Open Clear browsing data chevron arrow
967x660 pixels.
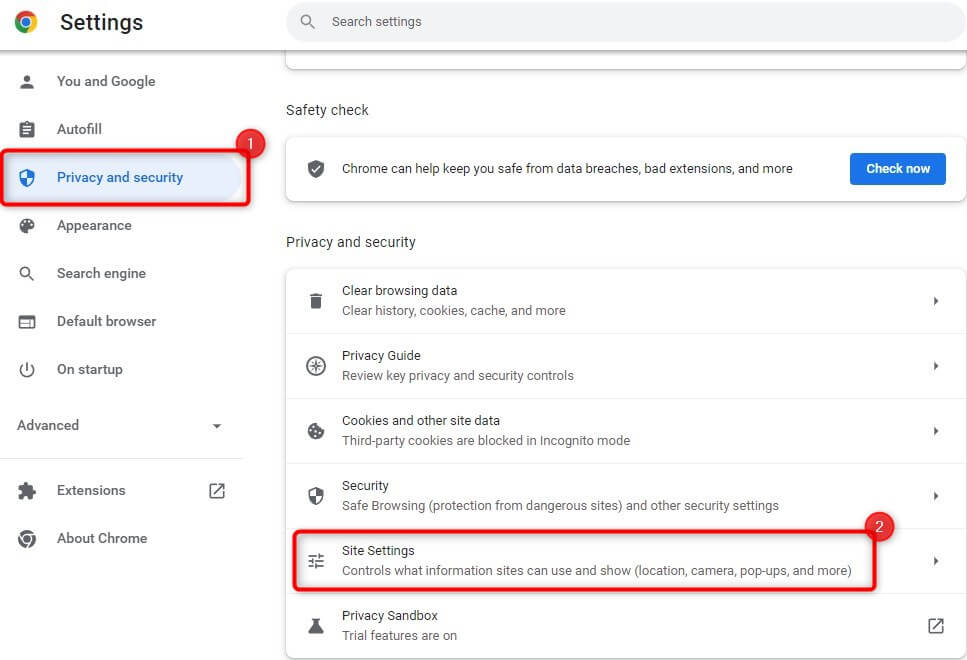coord(936,301)
